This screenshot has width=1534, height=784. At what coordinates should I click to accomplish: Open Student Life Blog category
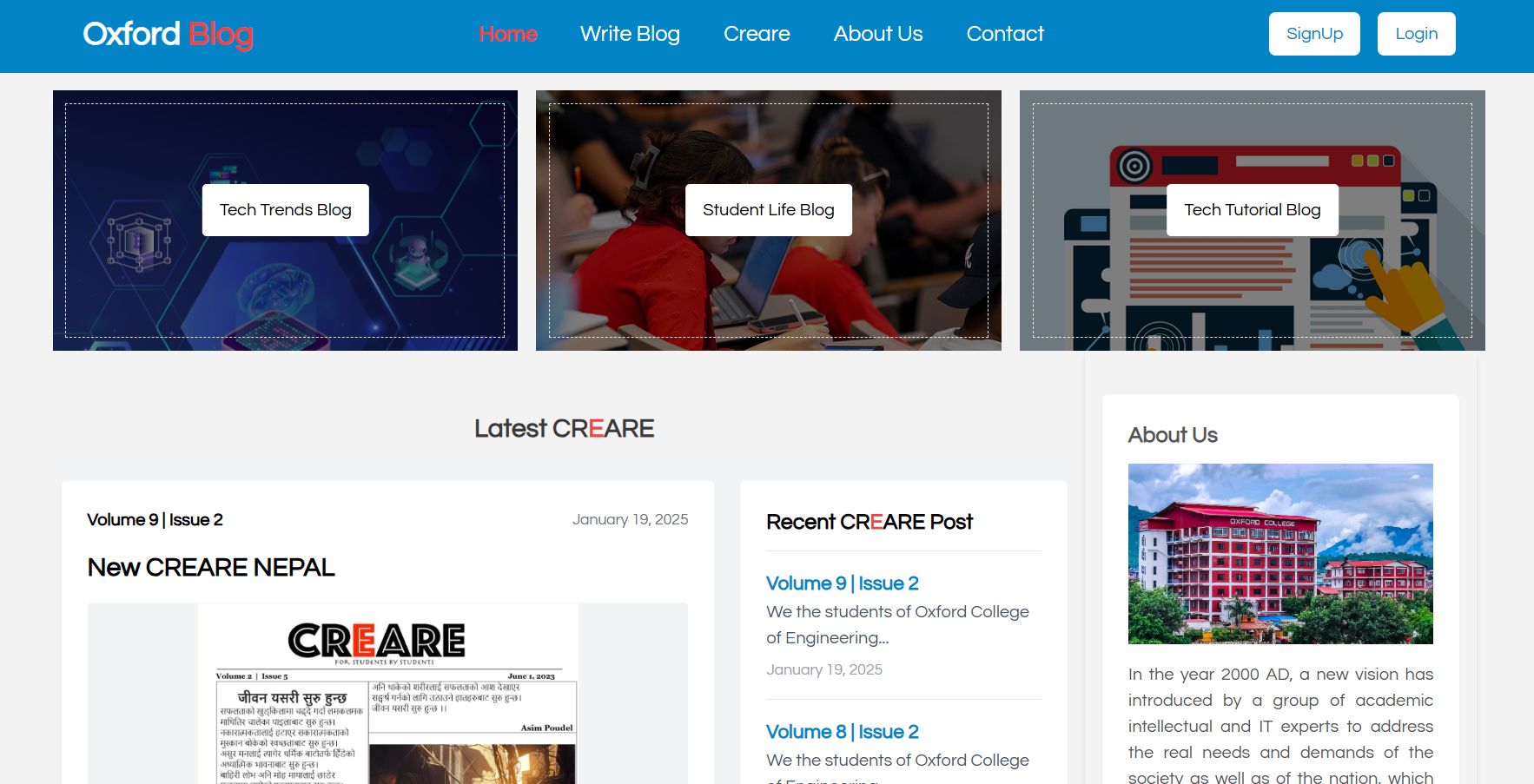[768, 210]
